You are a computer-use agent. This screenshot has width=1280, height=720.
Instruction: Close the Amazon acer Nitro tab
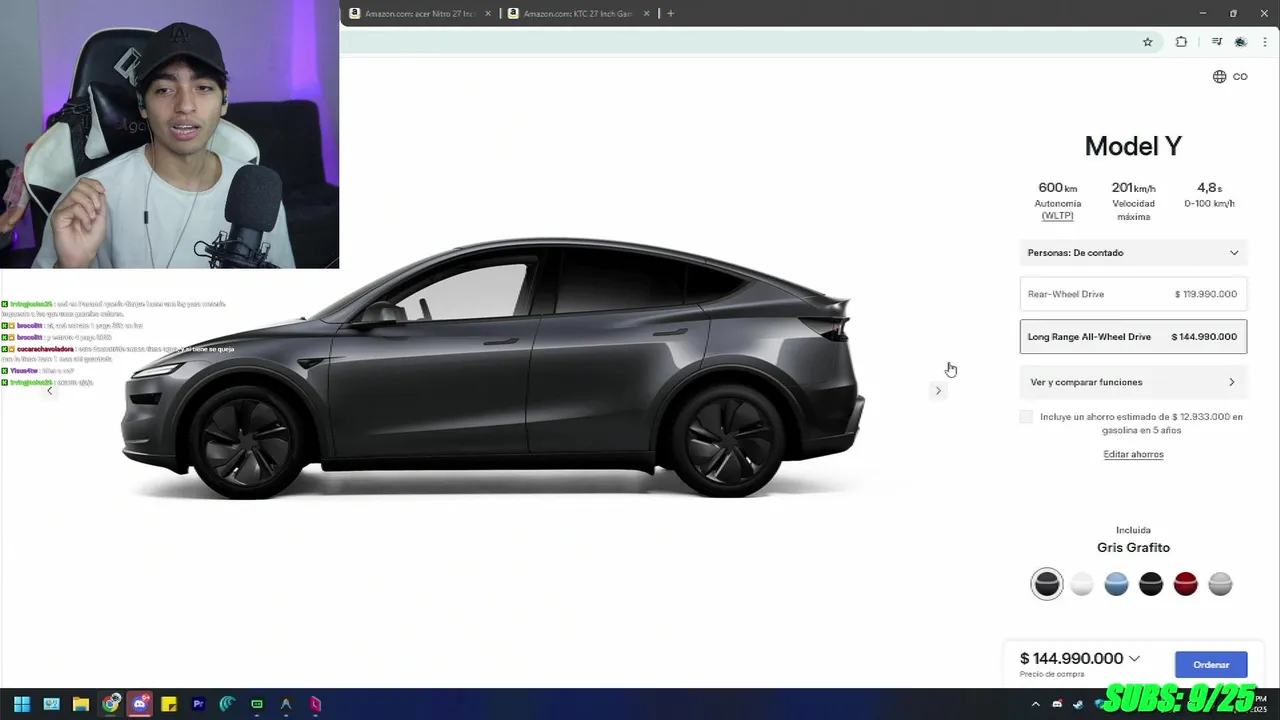pos(488,14)
